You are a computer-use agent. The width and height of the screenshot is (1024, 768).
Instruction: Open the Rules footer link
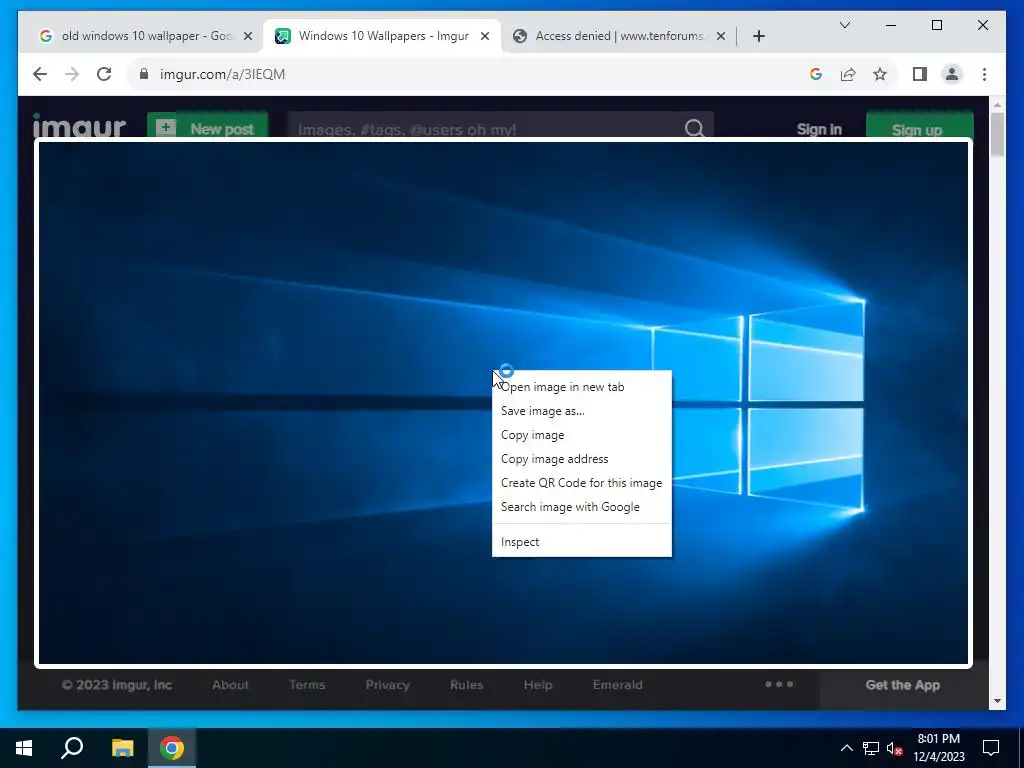coord(466,685)
